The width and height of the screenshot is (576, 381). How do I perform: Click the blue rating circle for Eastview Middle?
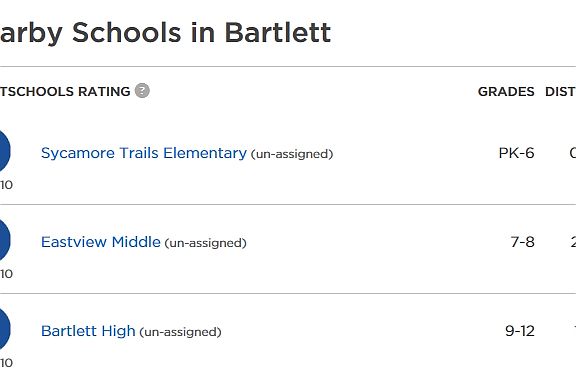pyautogui.click(x=5, y=240)
